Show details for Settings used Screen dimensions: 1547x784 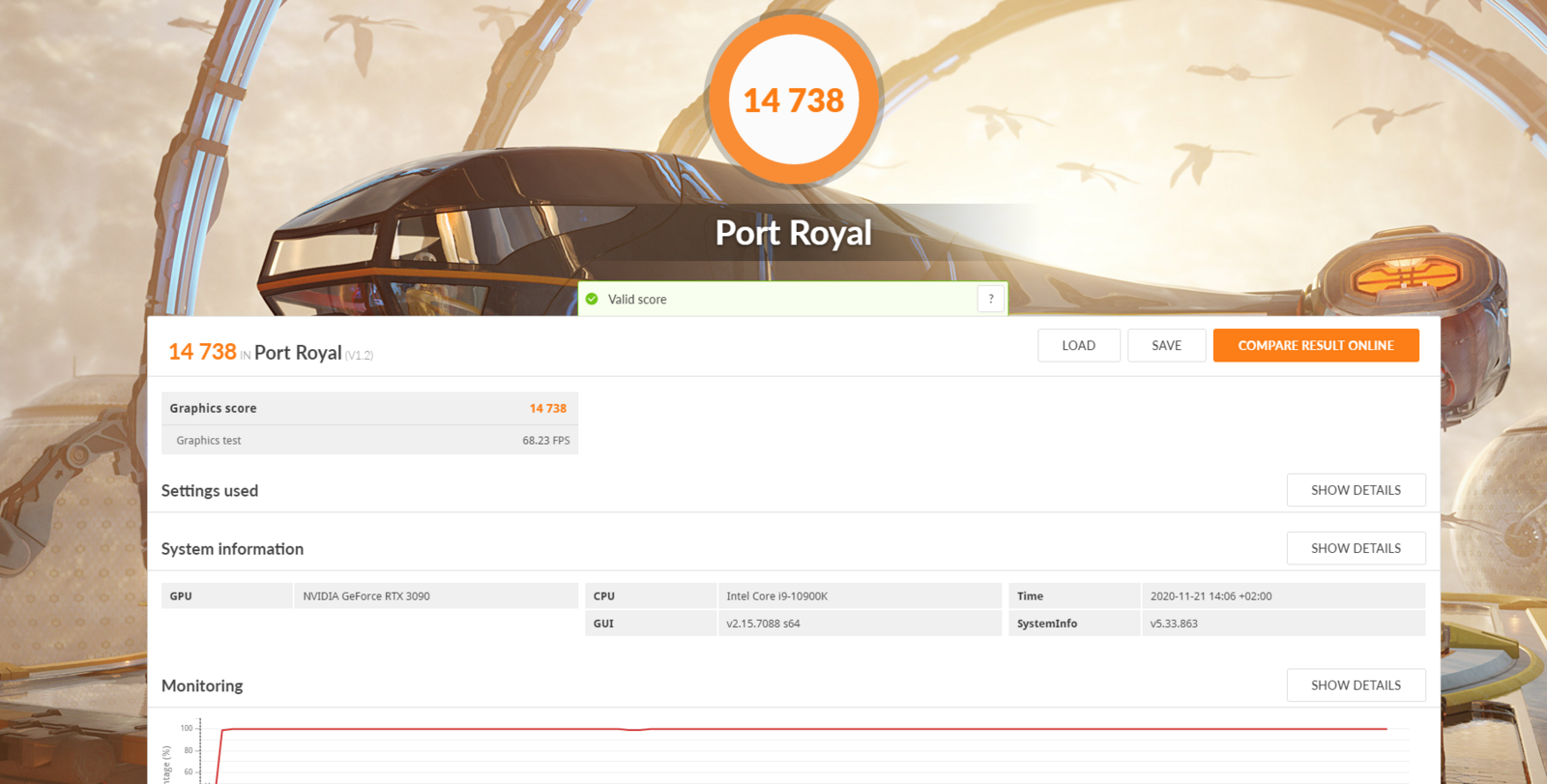click(x=1356, y=490)
